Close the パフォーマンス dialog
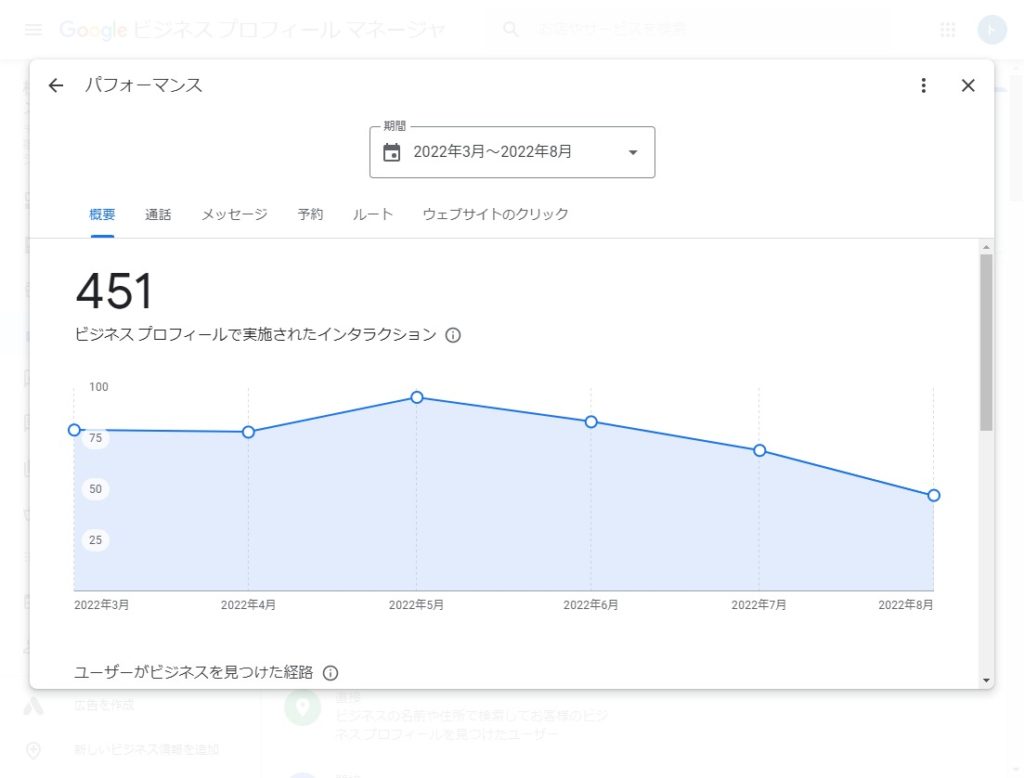This screenshot has width=1024, height=778. [x=968, y=86]
